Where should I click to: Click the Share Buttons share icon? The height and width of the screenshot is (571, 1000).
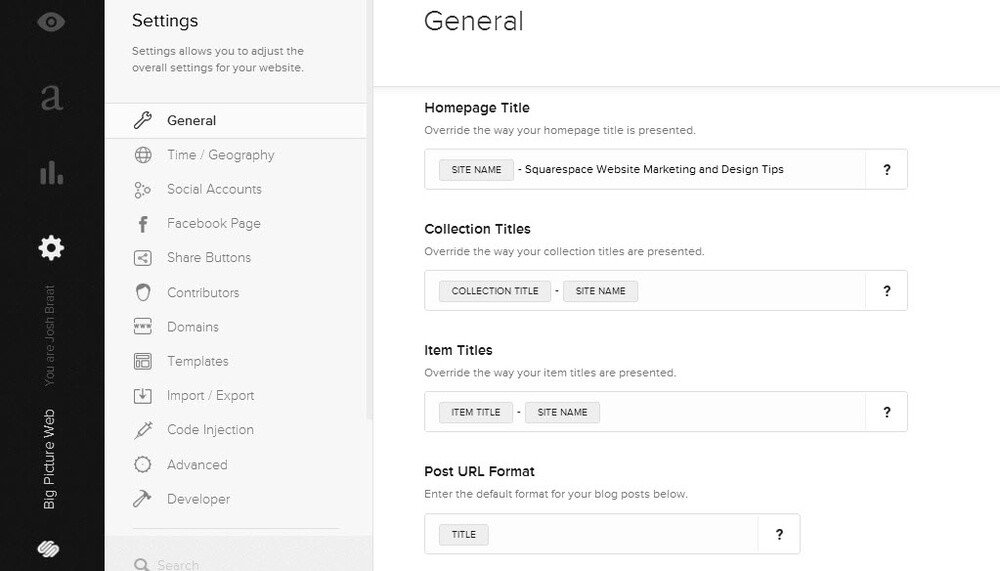pyautogui.click(x=143, y=258)
